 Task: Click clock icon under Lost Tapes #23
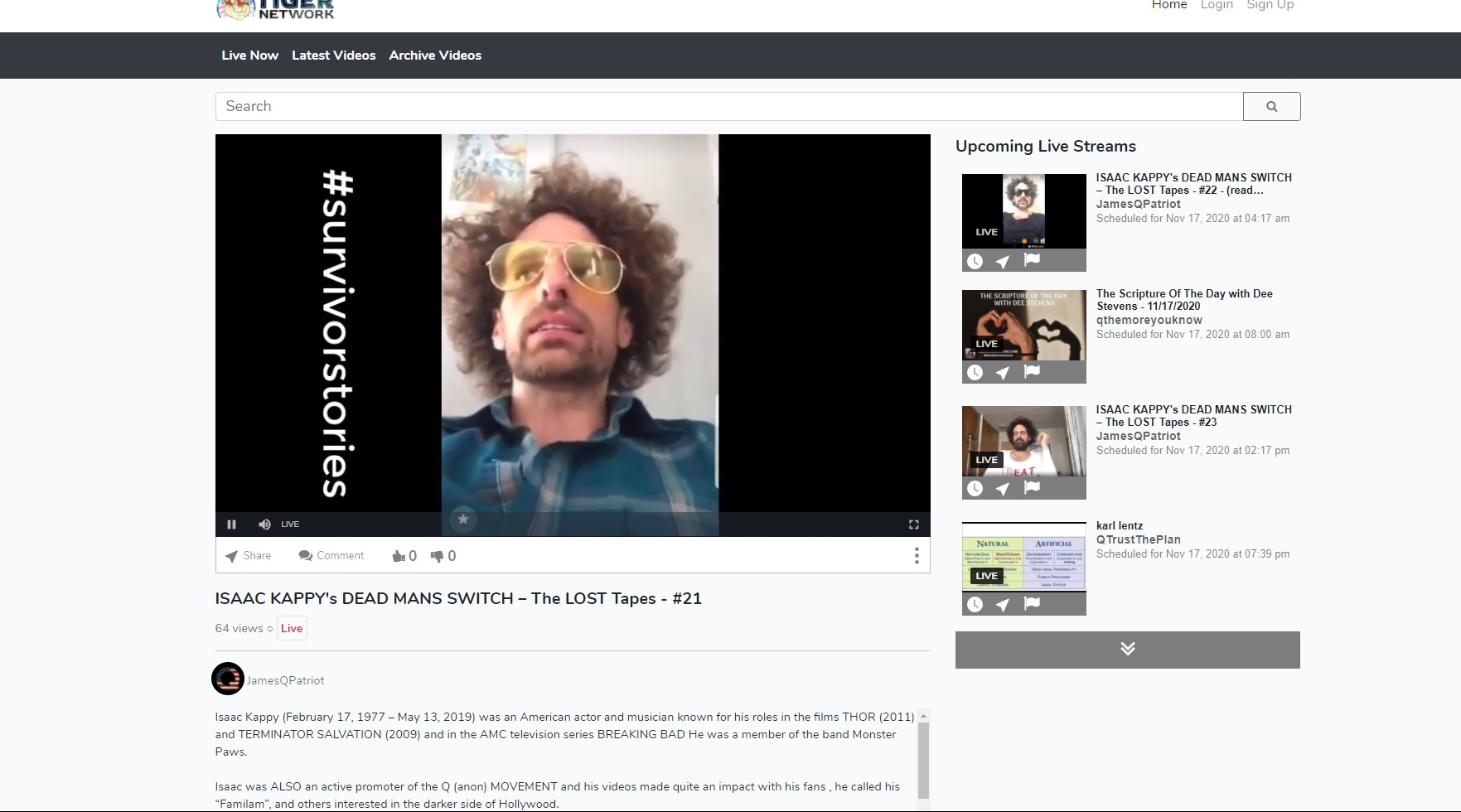click(975, 489)
